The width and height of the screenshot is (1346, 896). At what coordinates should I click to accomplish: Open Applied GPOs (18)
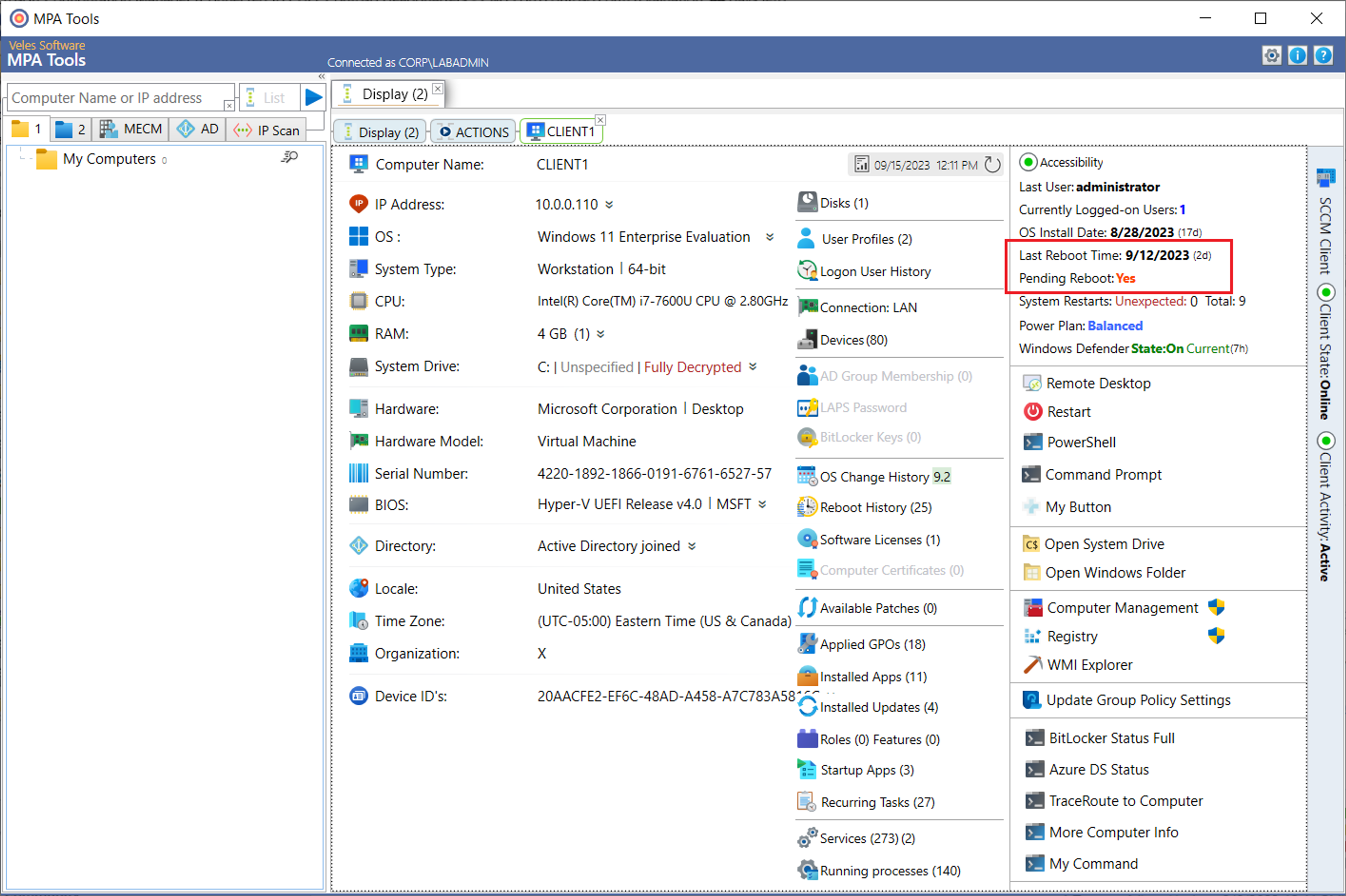tap(862, 644)
